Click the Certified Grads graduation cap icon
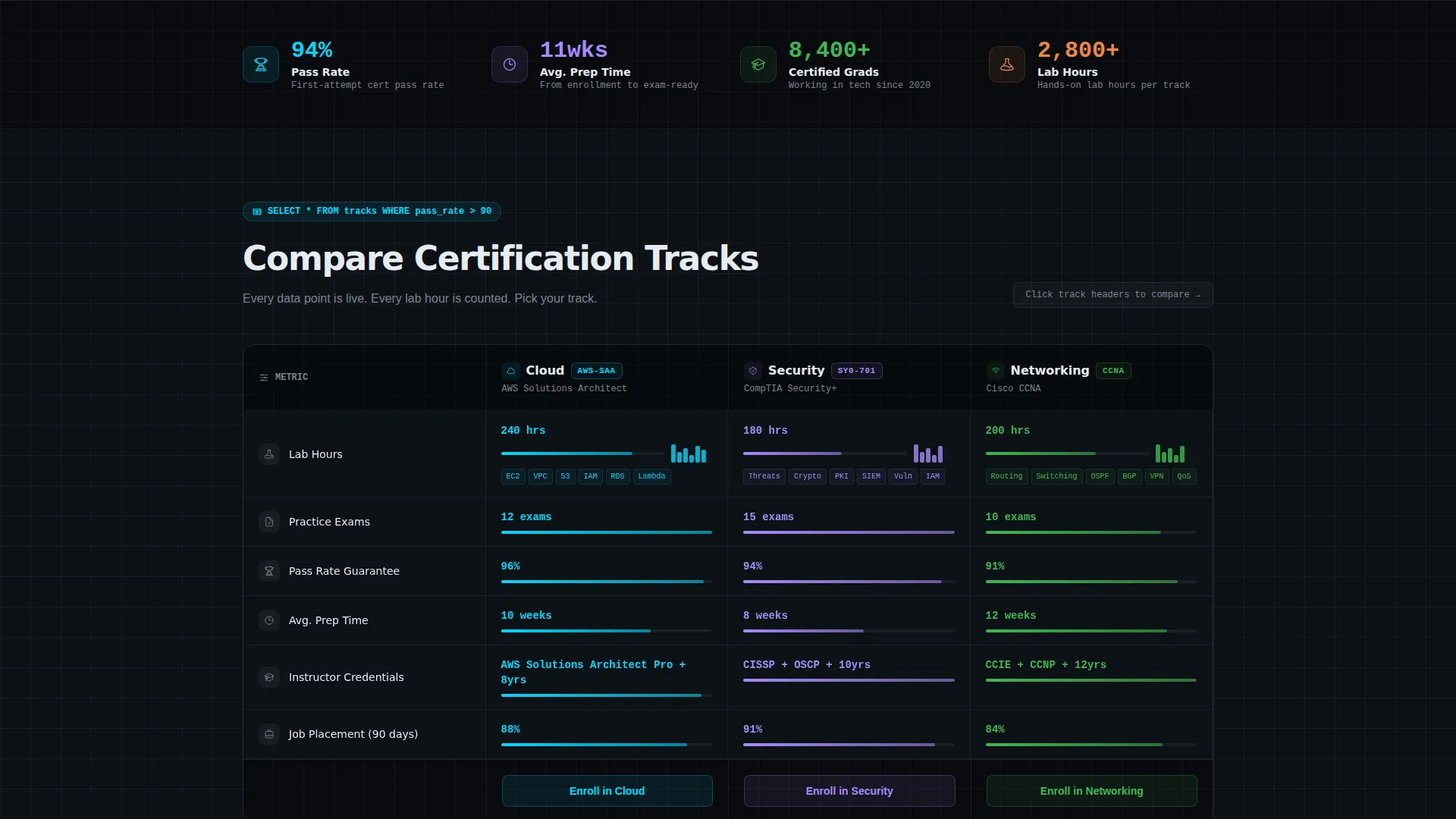The height and width of the screenshot is (819, 1456). click(x=758, y=64)
